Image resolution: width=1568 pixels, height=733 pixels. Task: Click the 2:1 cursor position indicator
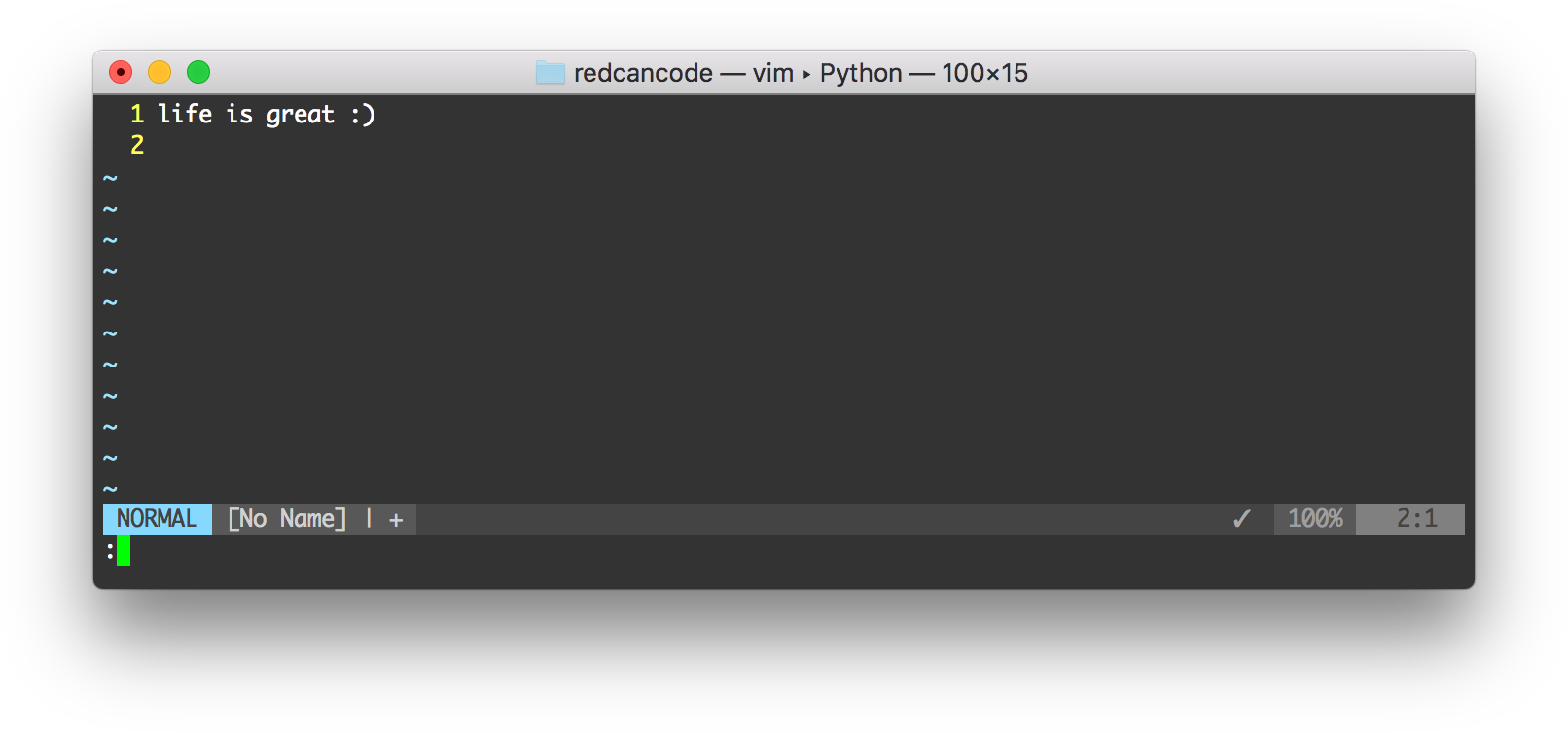click(1416, 519)
